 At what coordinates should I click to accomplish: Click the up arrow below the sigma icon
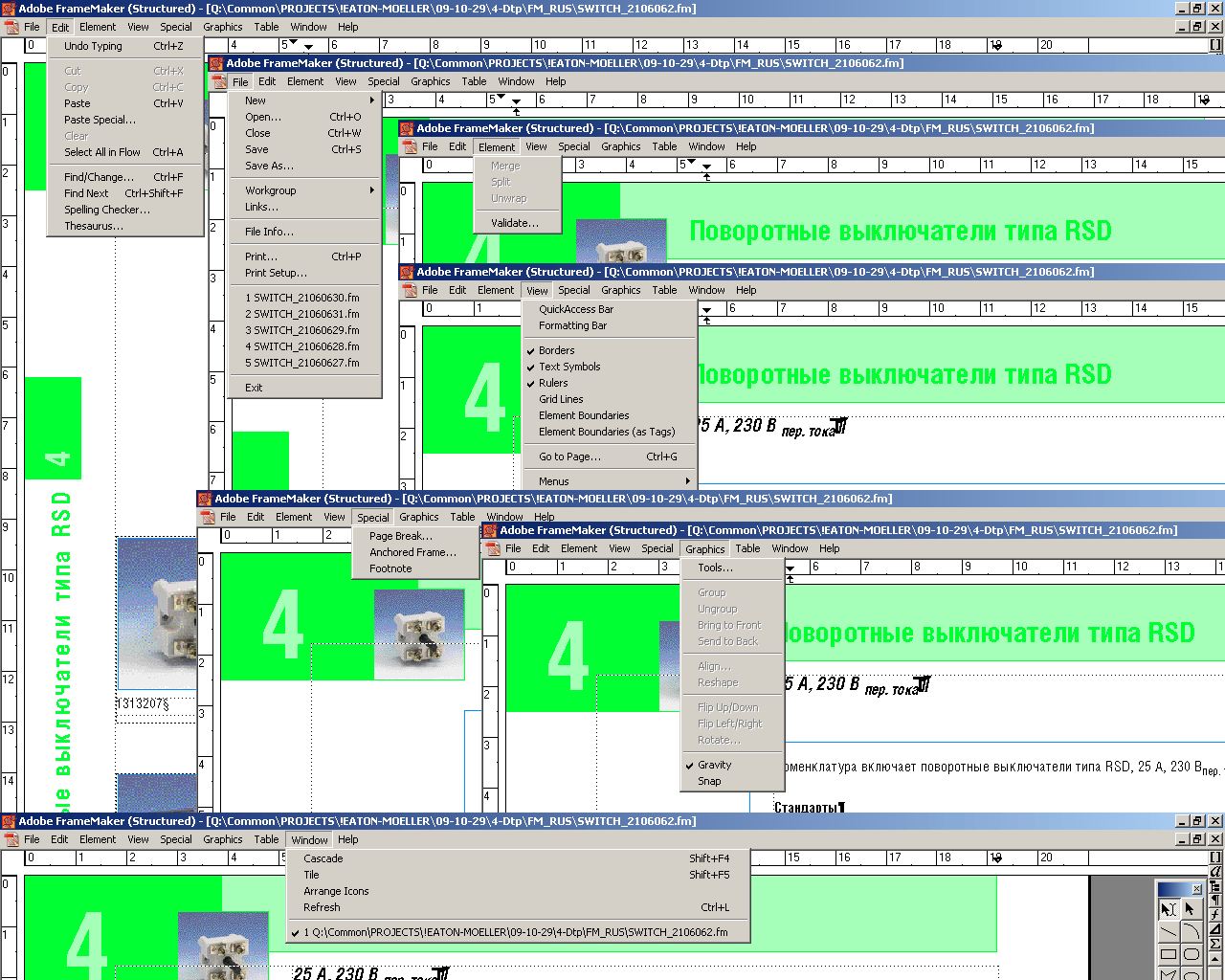tap(1215, 958)
